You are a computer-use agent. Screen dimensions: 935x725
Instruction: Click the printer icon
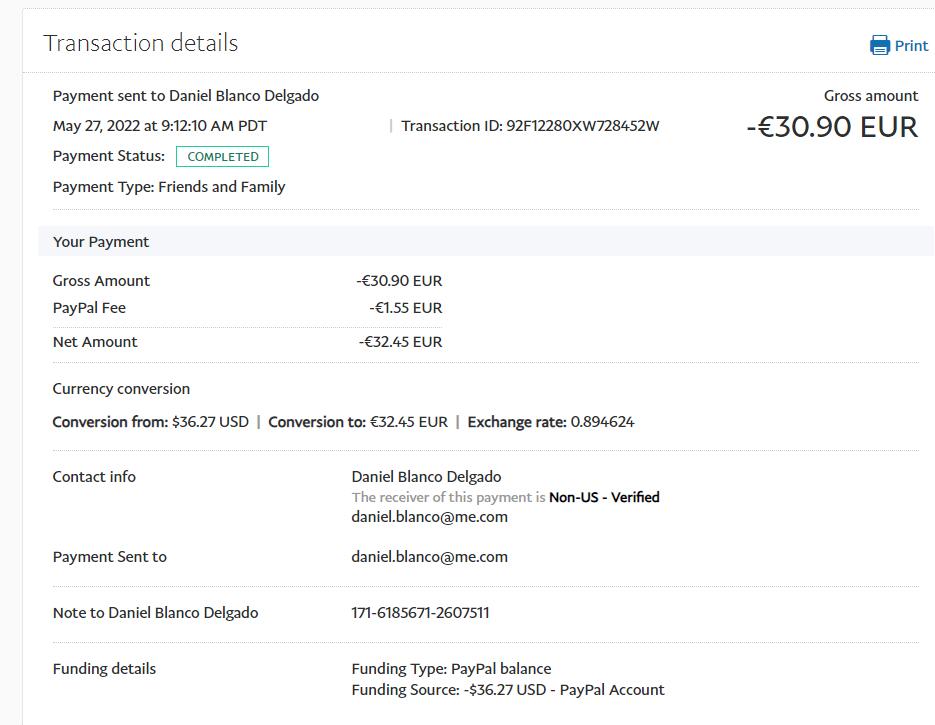[x=880, y=45]
